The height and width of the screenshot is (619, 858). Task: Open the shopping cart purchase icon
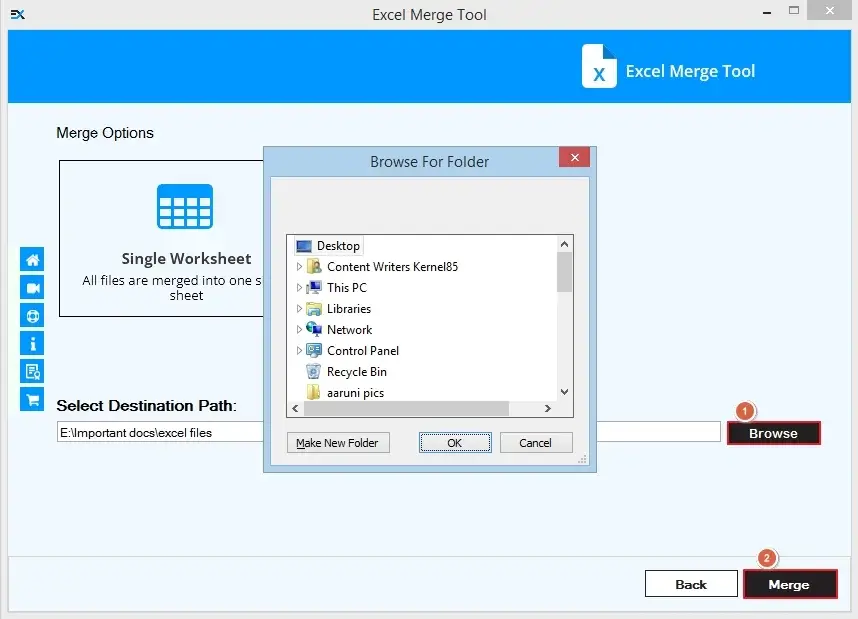pos(32,399)
